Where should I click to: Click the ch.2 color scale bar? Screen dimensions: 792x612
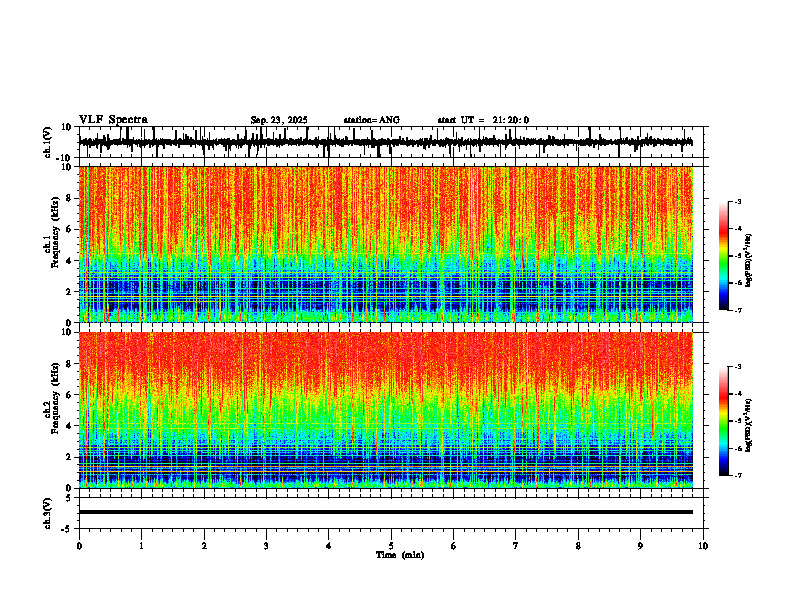pos(724,421)
